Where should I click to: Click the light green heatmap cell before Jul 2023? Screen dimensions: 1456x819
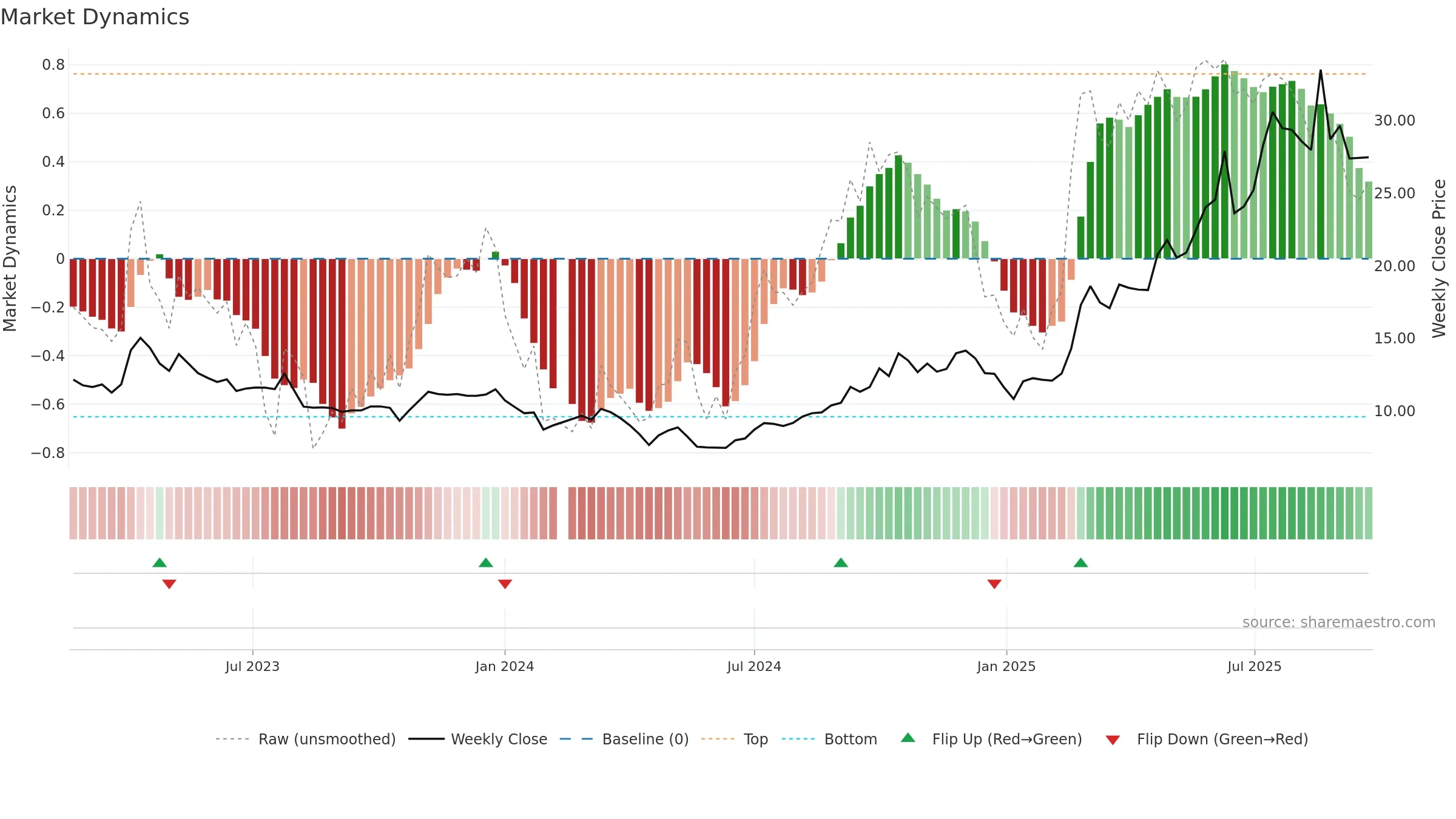[x=160, y=513]
